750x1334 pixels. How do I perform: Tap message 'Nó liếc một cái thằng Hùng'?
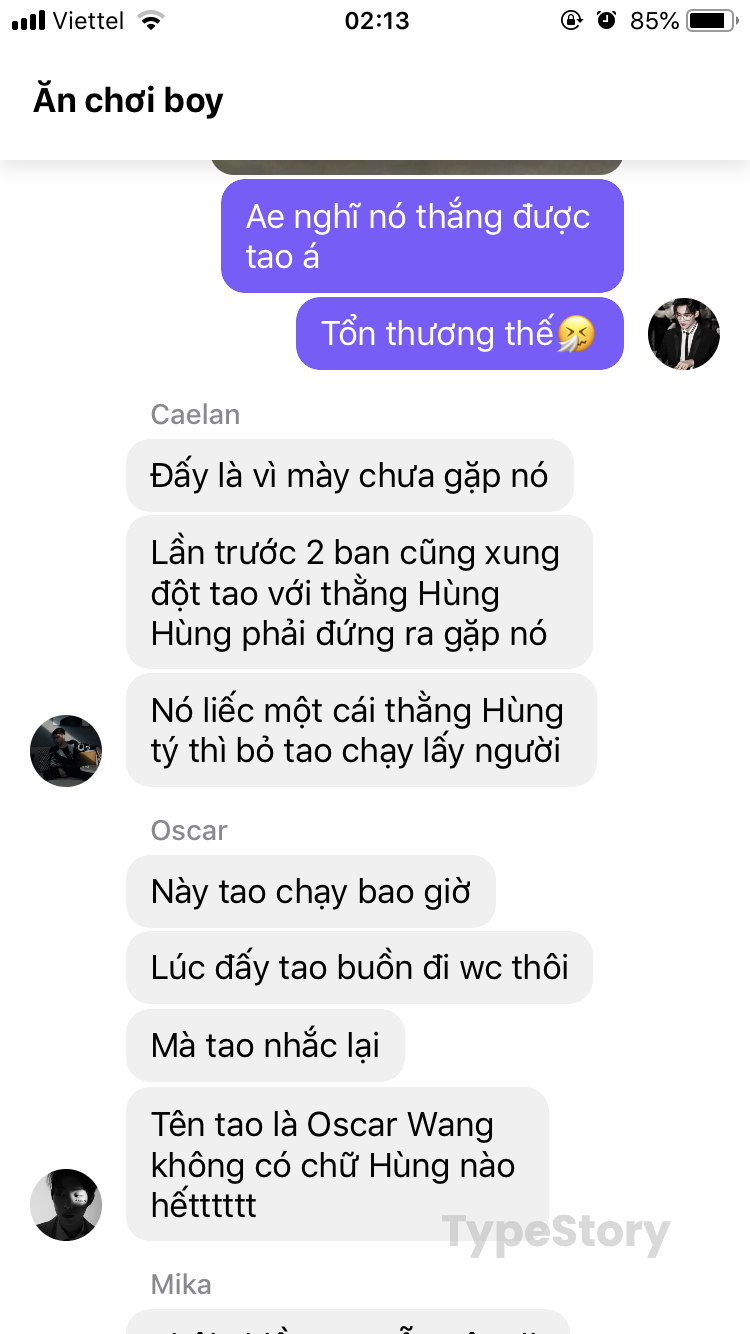361,730
